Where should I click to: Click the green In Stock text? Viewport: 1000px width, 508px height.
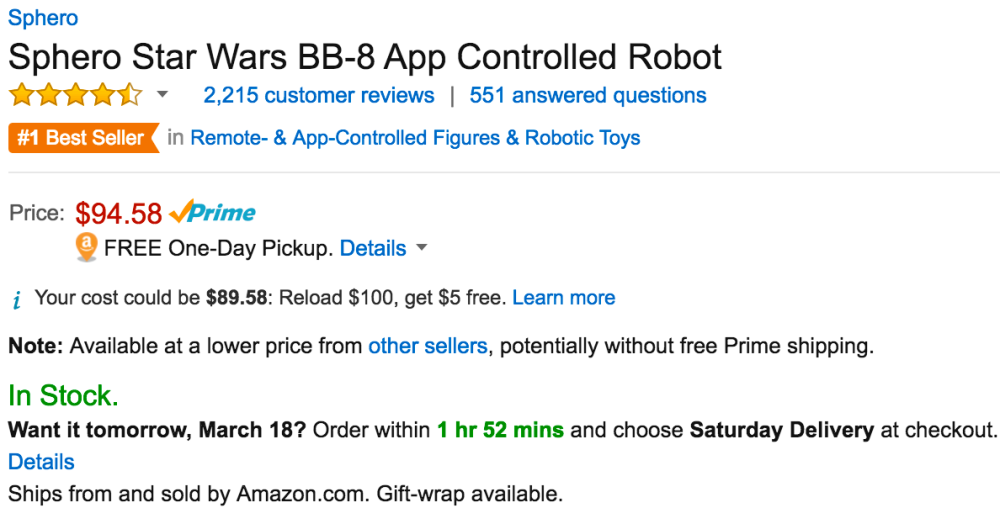(x=63, y=396)
